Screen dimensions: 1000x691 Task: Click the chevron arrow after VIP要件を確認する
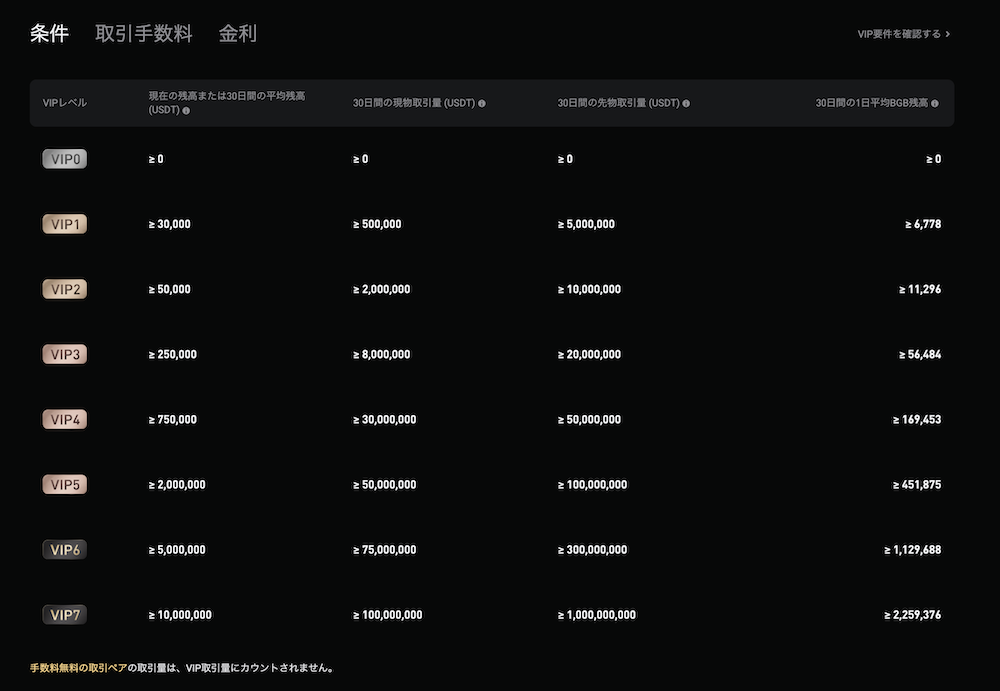(948, 34)
